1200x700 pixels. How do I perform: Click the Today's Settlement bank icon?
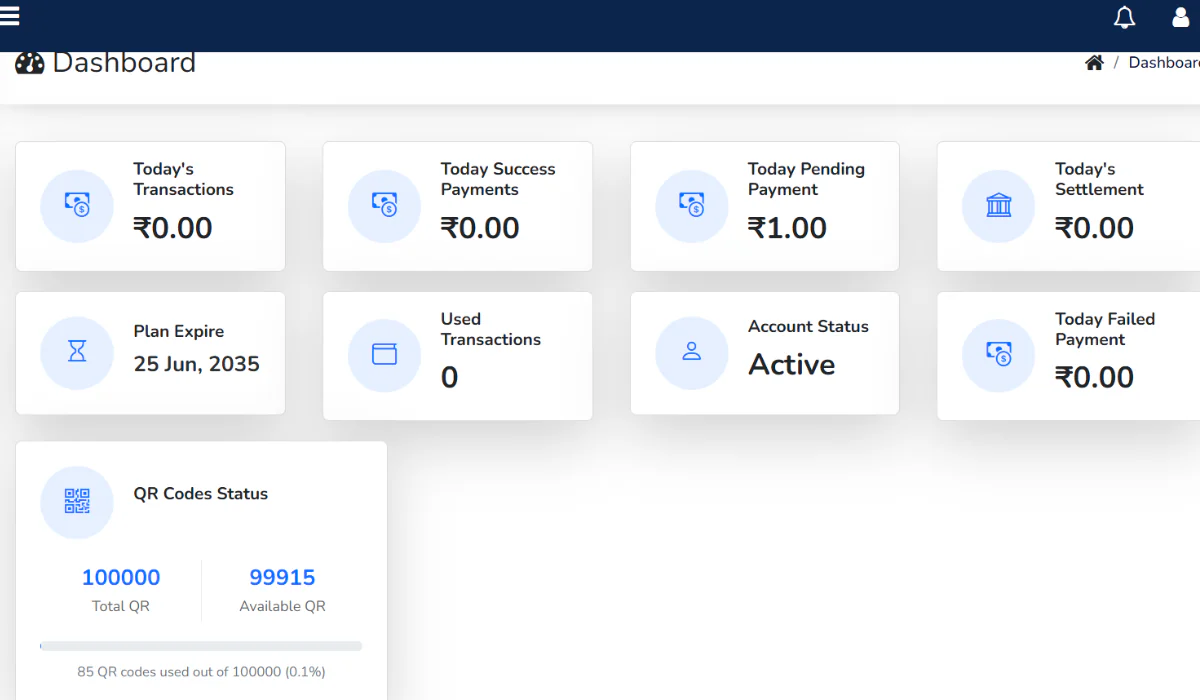click(x=998, y=206)
